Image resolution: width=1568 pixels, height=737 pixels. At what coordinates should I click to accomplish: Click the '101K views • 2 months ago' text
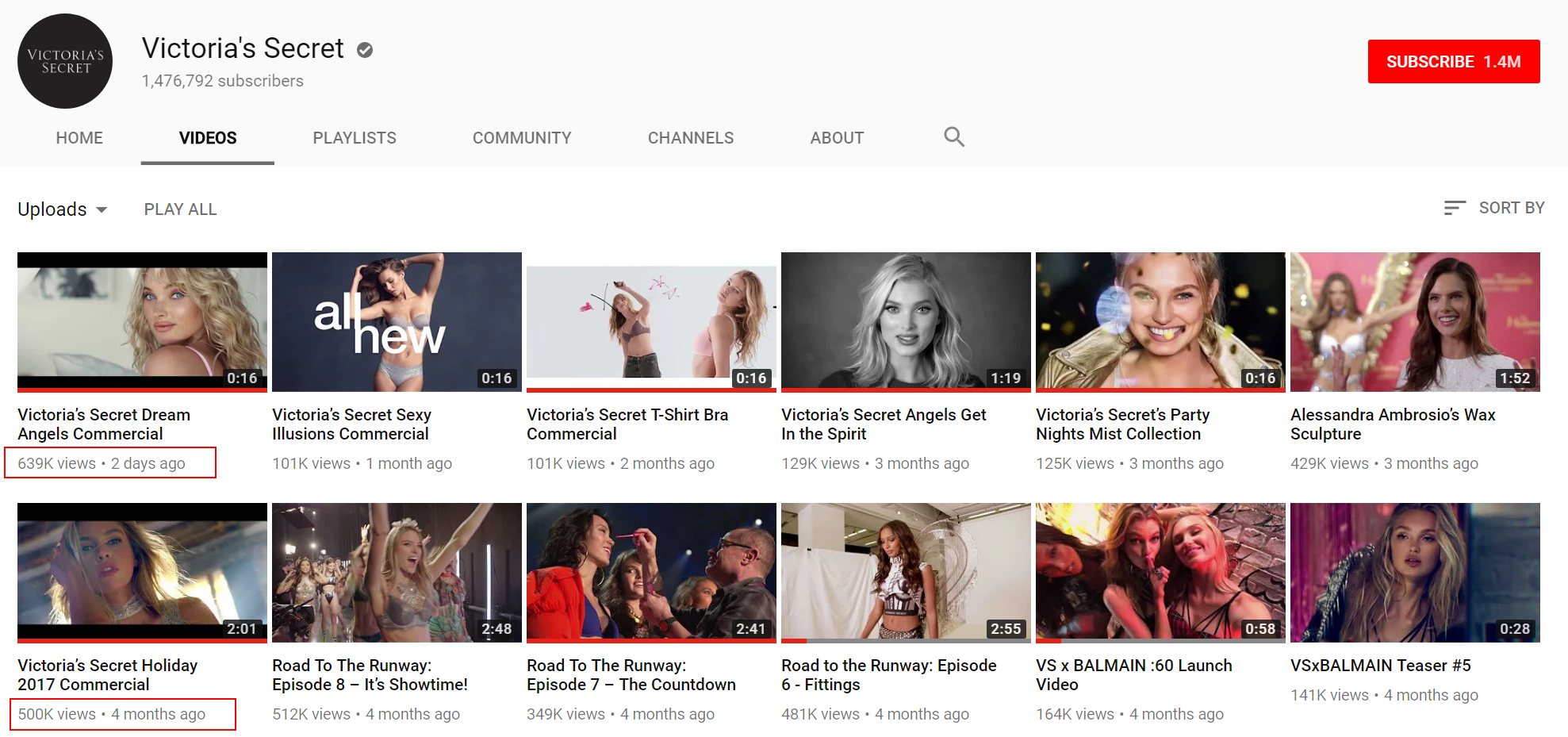click(x=620, y=463)
